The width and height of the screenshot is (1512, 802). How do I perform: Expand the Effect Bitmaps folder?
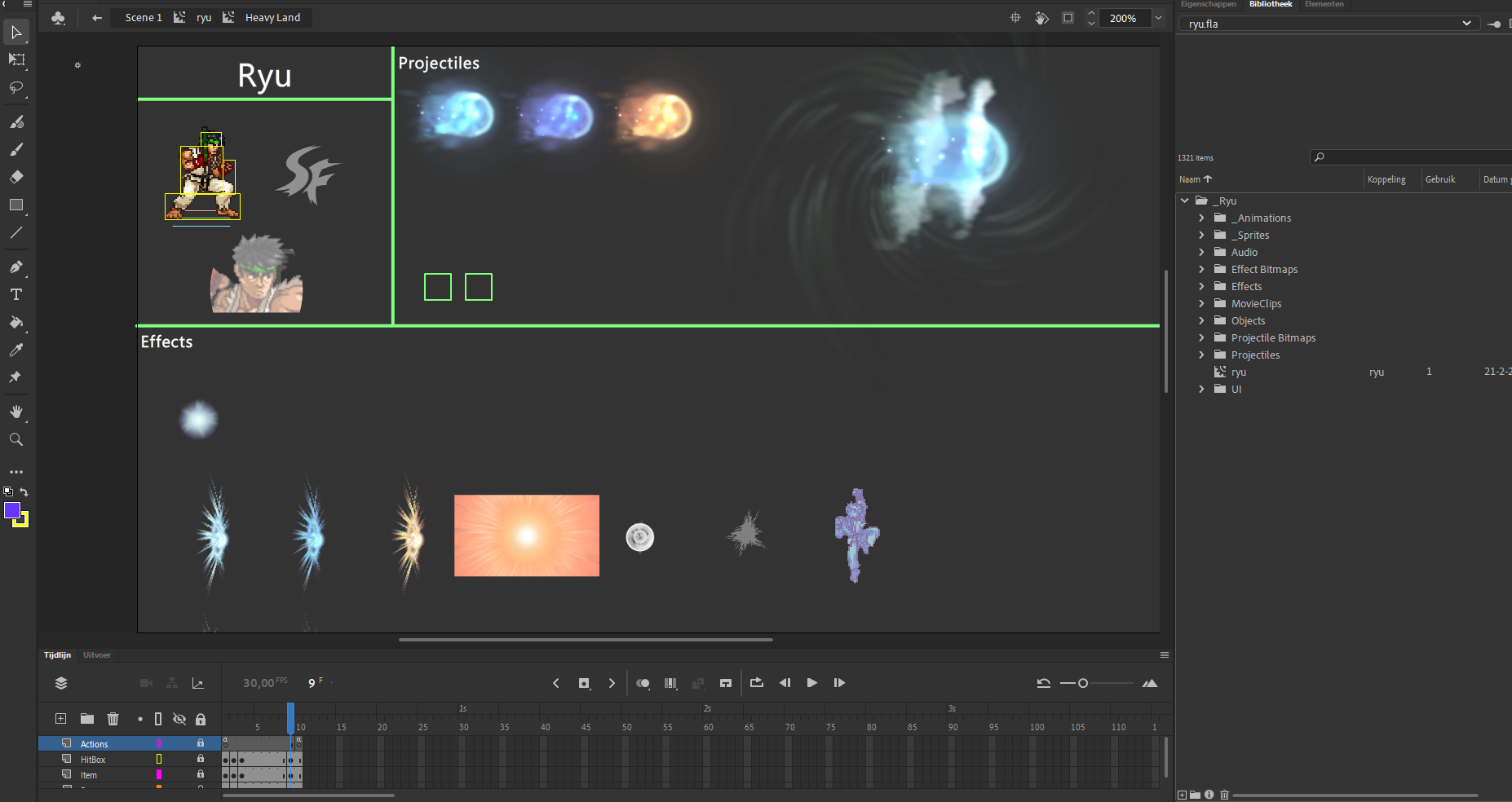tap(1201, 269)
